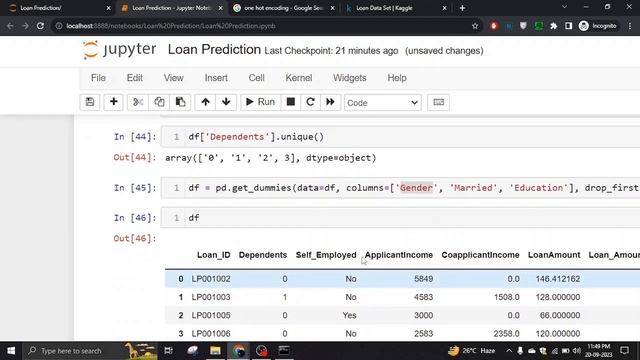This screenshot has height=360, width=640.
Task: Open cell type Code dropdown
Action: (x=382, y=102)
